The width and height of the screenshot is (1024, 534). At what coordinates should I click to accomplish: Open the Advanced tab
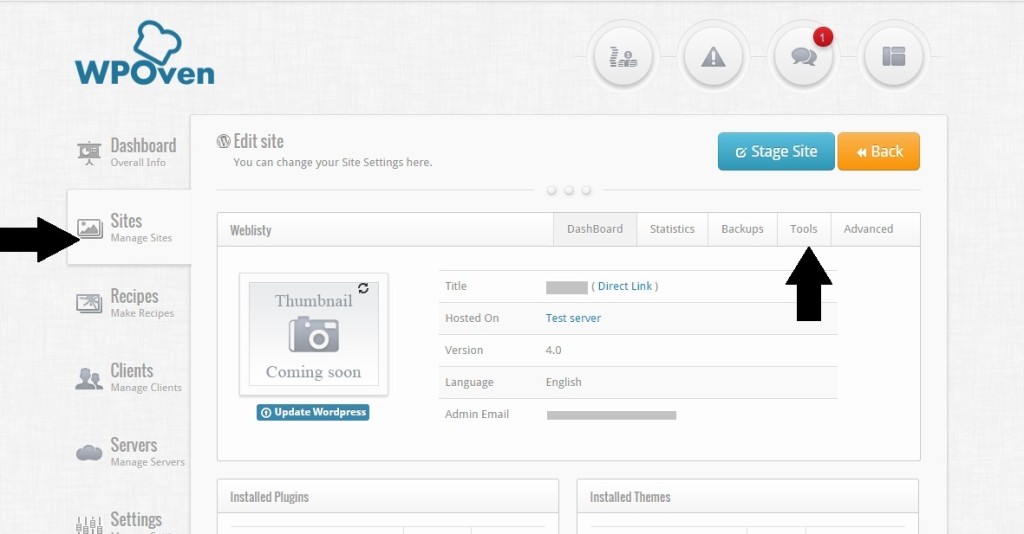pyautogui.click(x=869, y=229)
